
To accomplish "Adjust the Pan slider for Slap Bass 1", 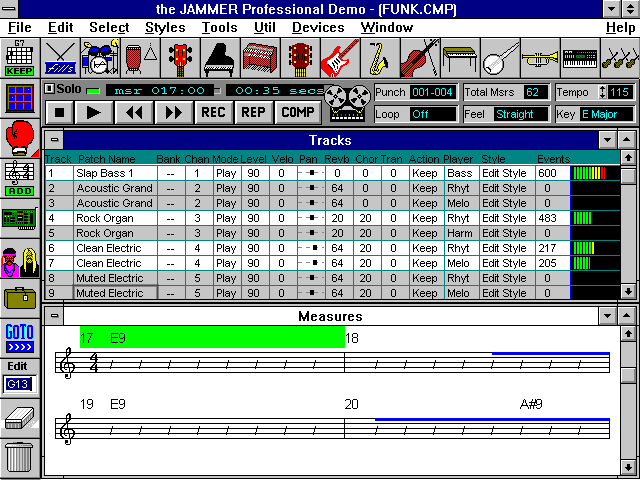I will [x=310, y=173].
